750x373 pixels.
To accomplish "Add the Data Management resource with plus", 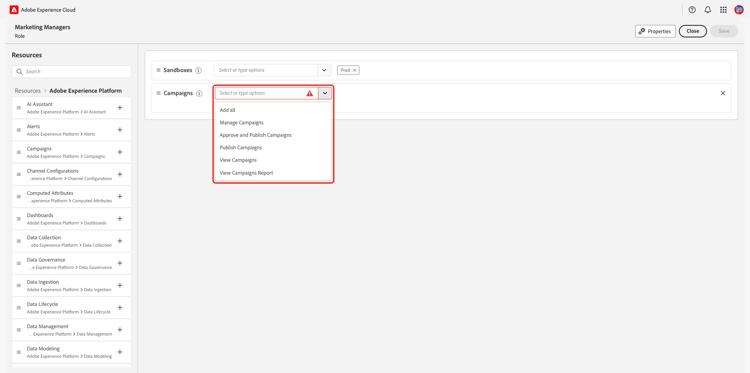I will click(x=120, y=329).
